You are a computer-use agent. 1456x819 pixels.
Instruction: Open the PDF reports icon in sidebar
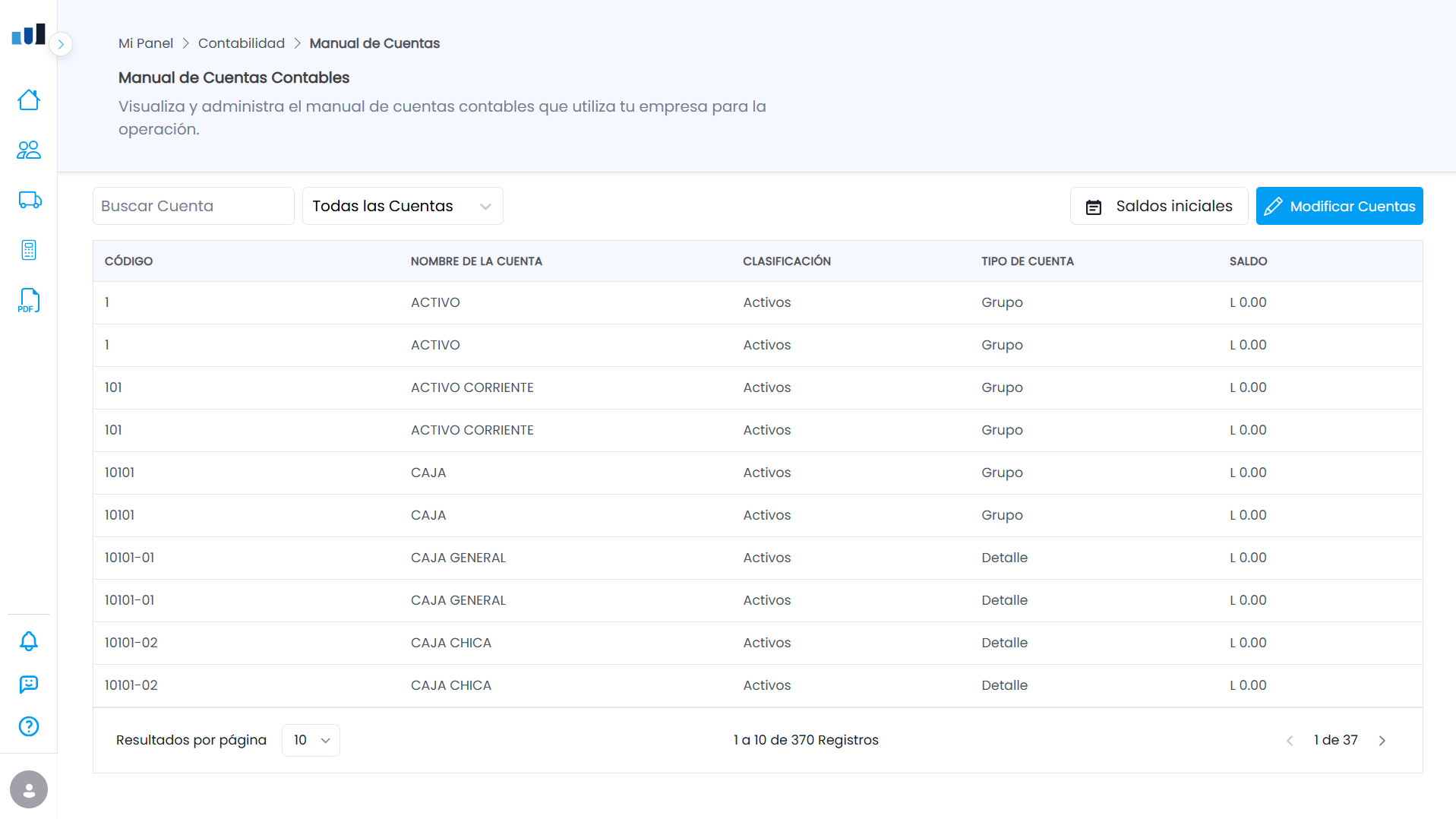[29, 301]
